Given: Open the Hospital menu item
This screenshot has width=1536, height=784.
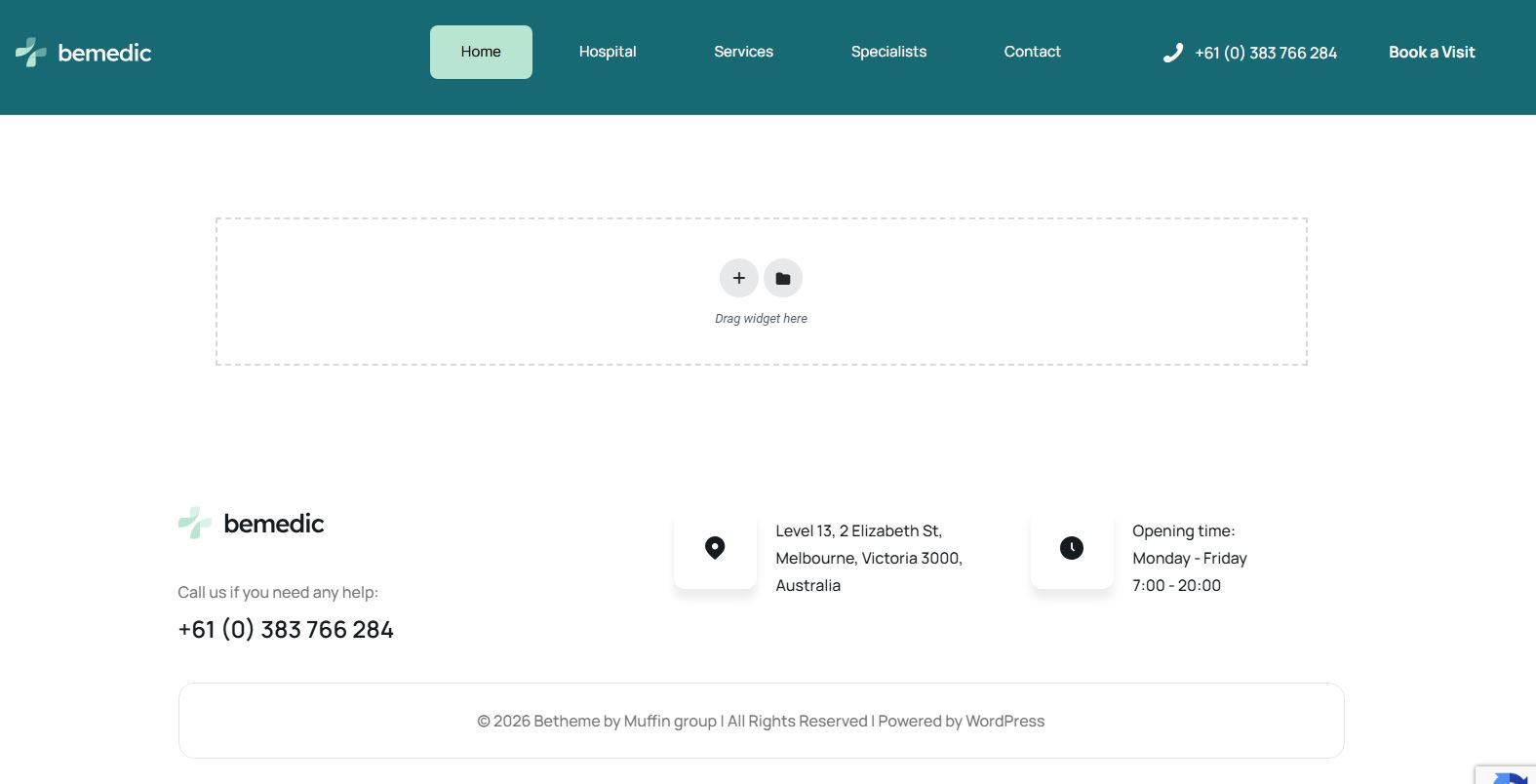Looking at the screenshot, I should tap(607, 52).
